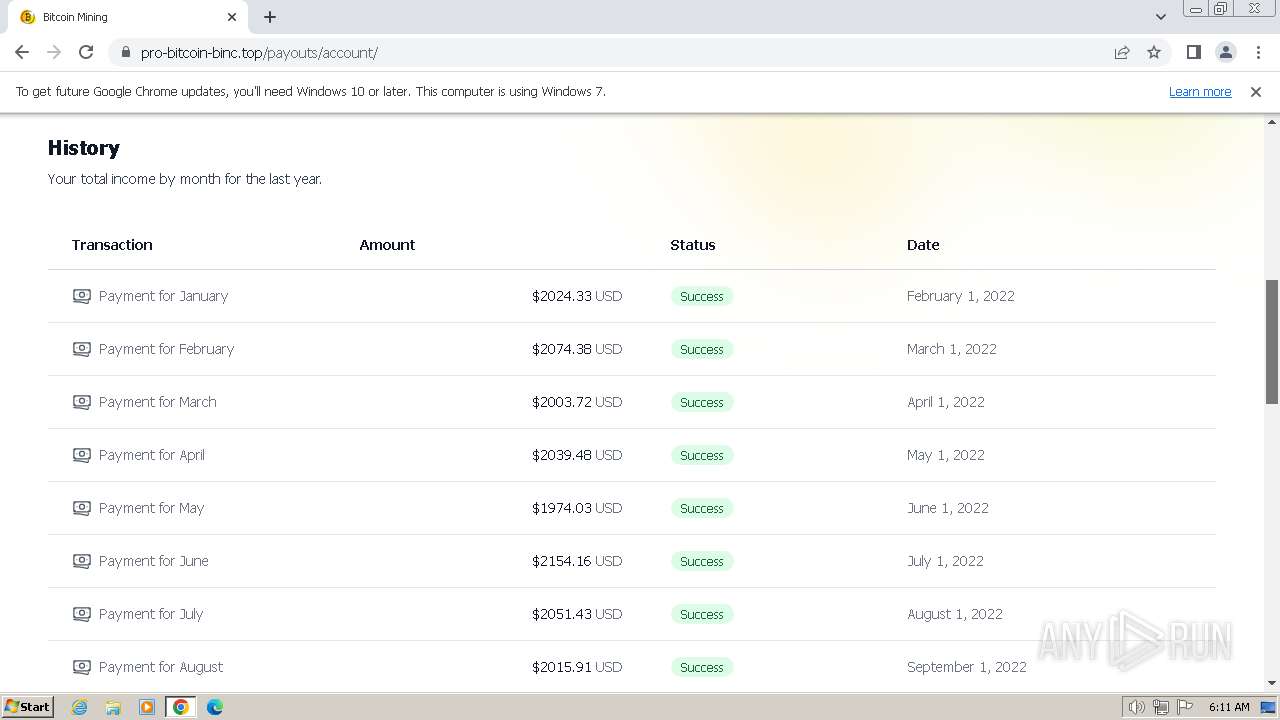The image size is (1280, 720).
Task: Select the $2024.33 USD amount
Action: click(577, 296)
